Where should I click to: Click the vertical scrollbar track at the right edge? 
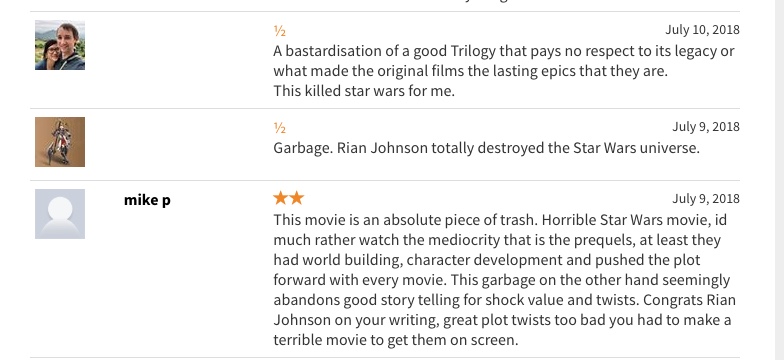coord(780,180)
